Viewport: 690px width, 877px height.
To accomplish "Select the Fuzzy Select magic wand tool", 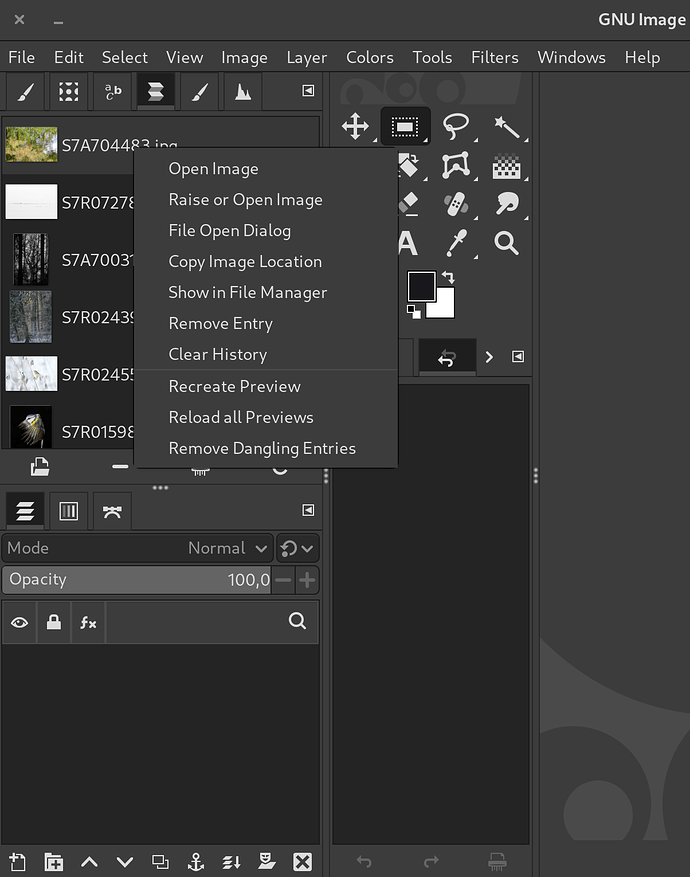I will pyautogui.click(x=506, y=127).
